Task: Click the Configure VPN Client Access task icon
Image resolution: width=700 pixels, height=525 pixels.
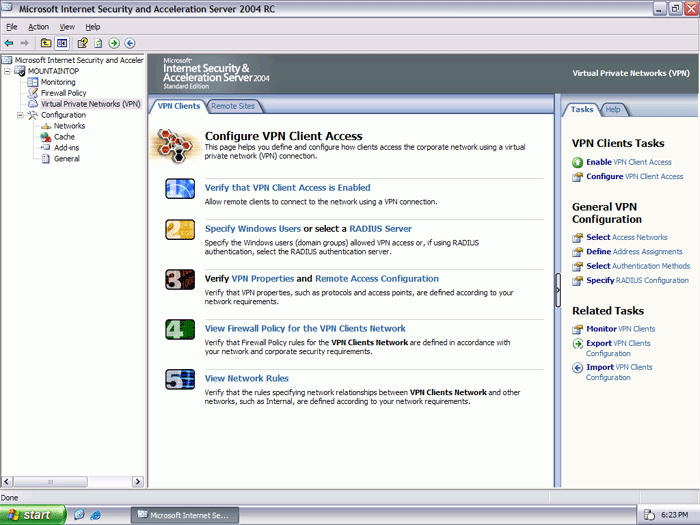Action: click(577, 177)
